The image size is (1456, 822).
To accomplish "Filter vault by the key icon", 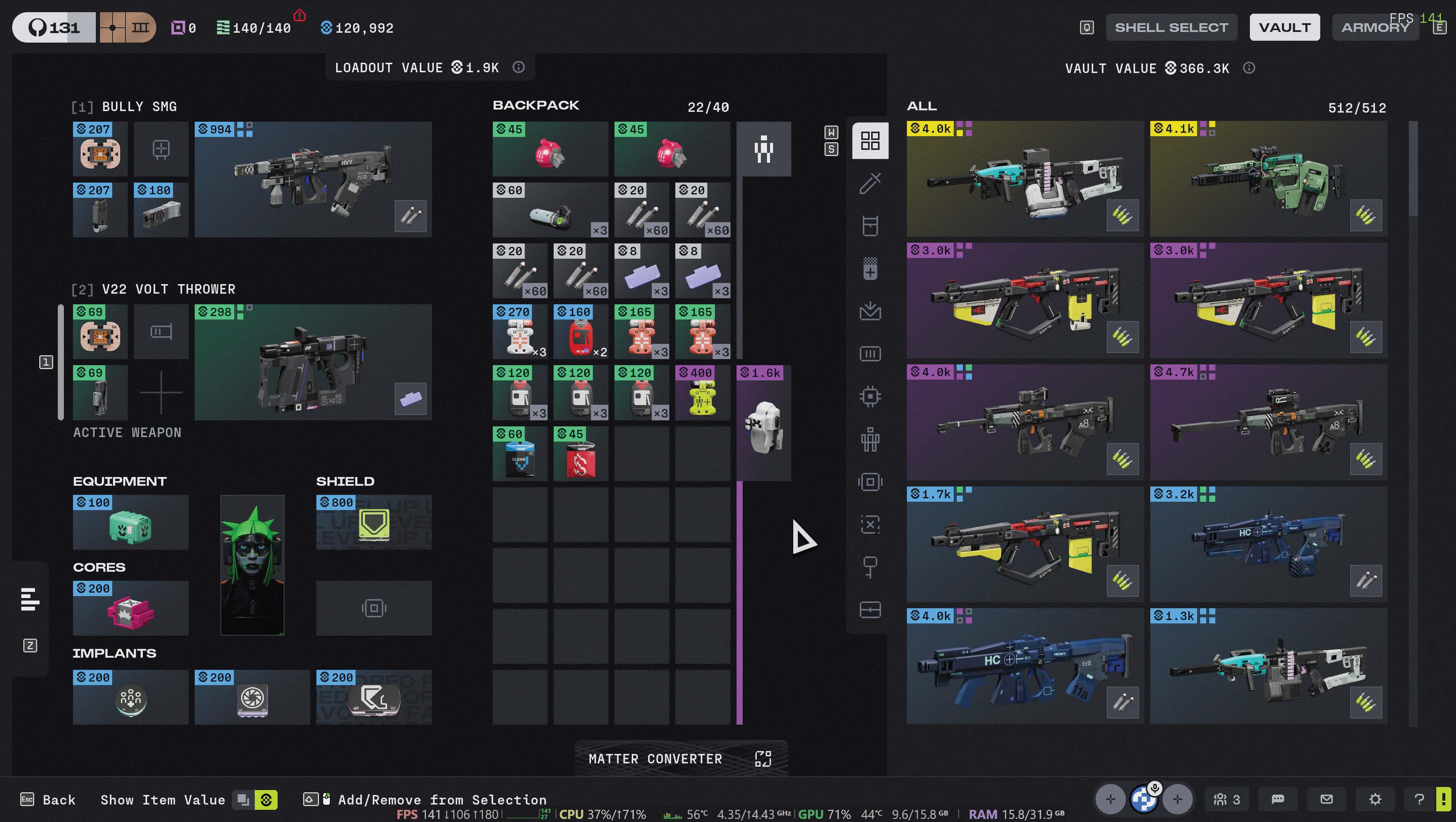I will pyautogui.click(x=870, y=567).
